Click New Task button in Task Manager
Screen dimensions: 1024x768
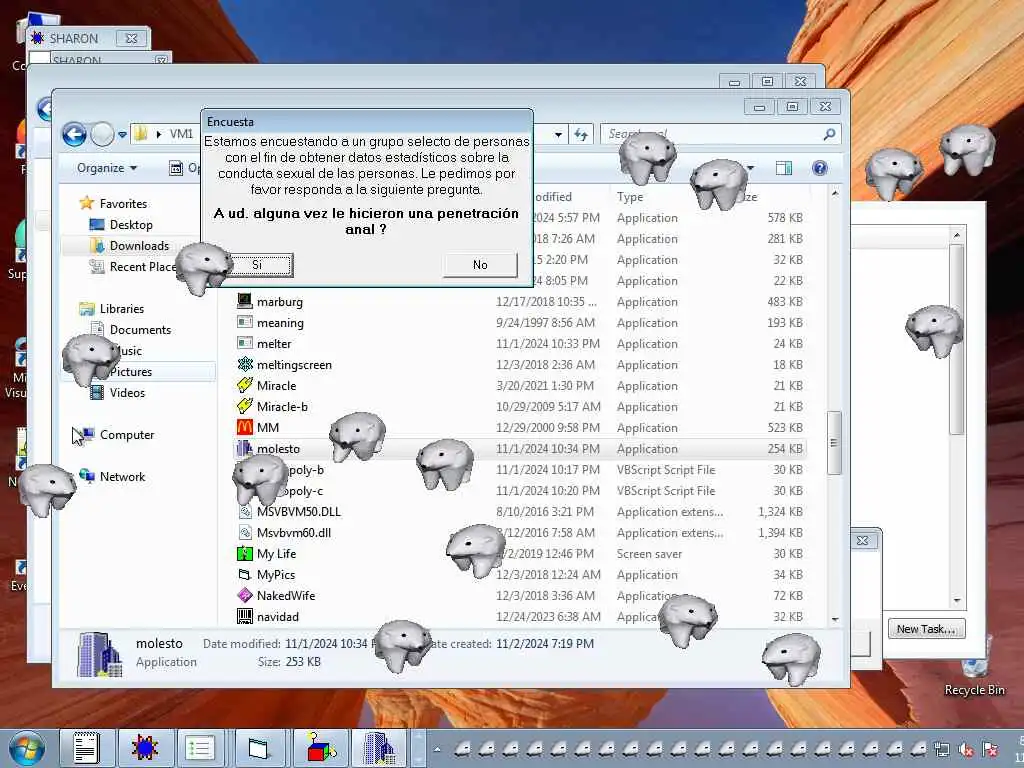pyautogui.click(x=926, y=629)
